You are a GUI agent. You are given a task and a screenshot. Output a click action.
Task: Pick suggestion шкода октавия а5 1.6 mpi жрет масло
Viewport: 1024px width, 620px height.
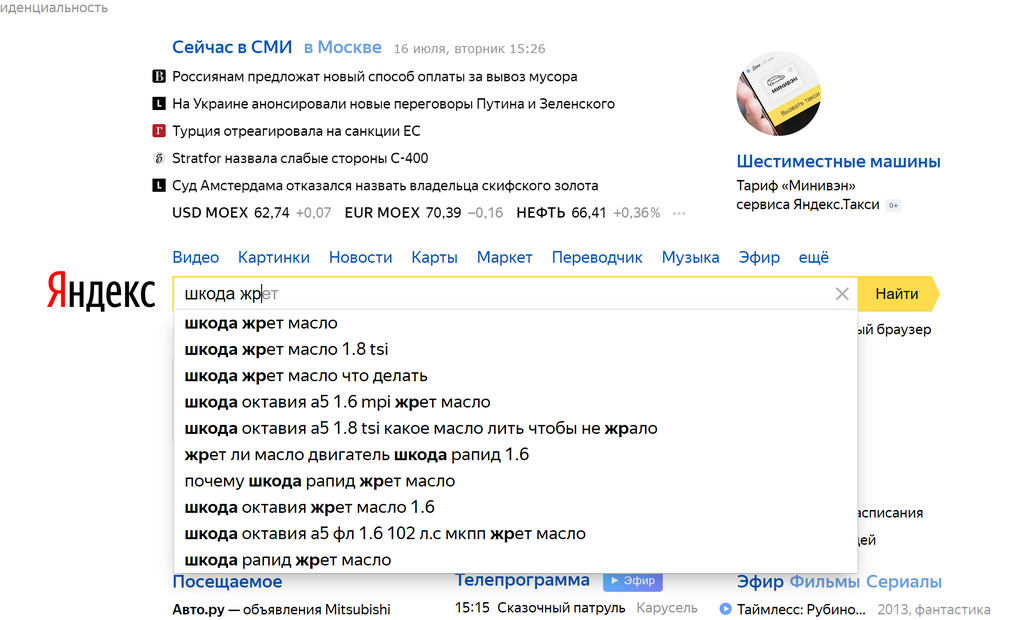515,402
